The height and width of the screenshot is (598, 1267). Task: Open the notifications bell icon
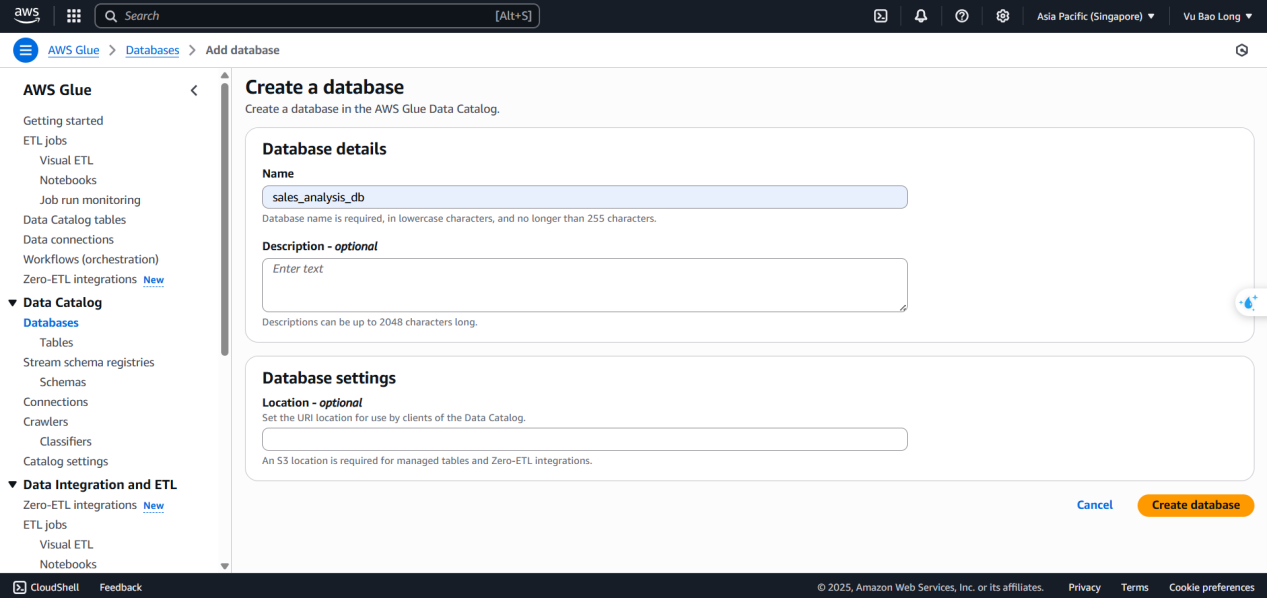pos(921,16)
